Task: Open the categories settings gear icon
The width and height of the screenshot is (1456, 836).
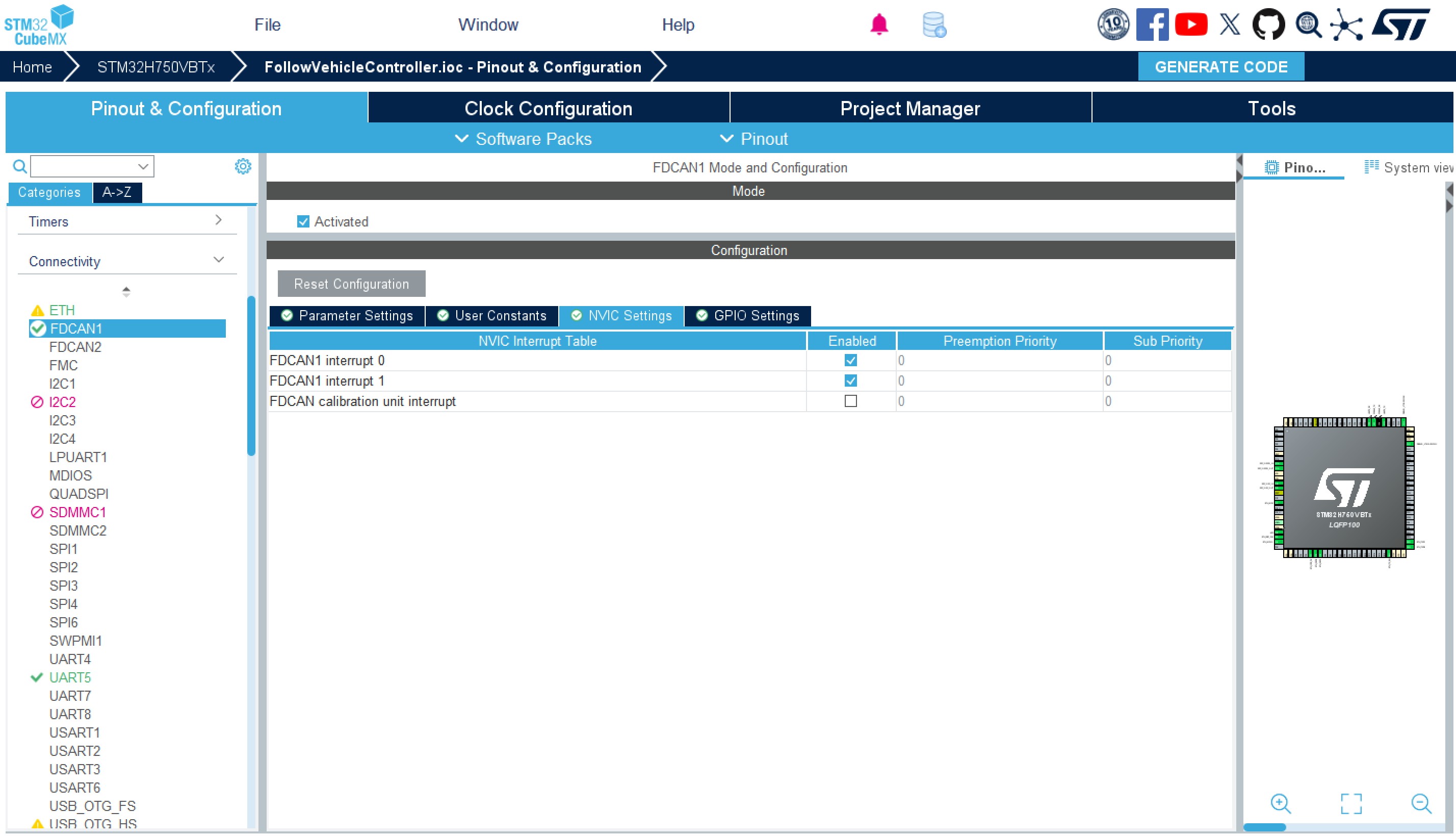Action: click(243, 166)
